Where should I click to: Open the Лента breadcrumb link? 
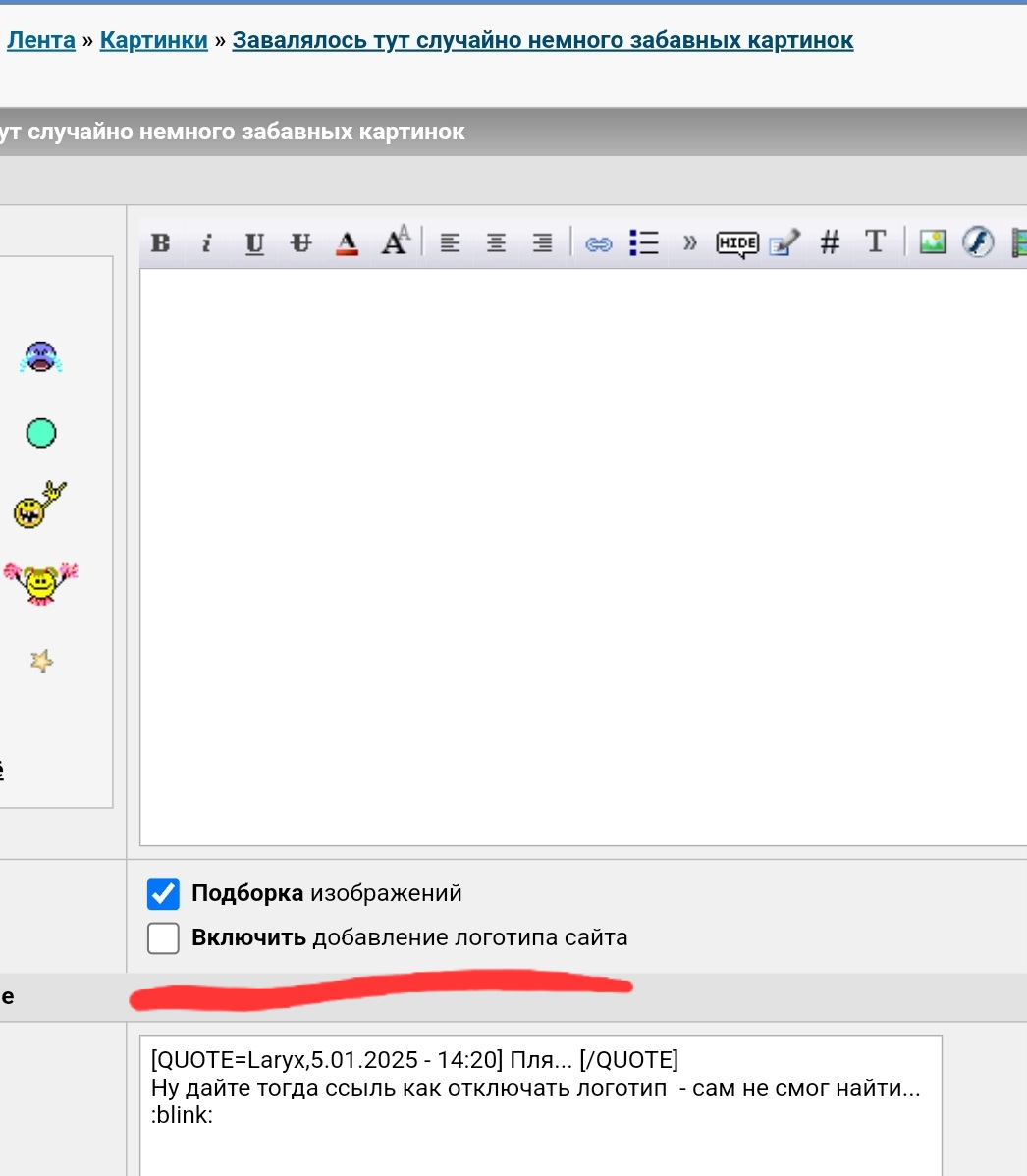41,40
